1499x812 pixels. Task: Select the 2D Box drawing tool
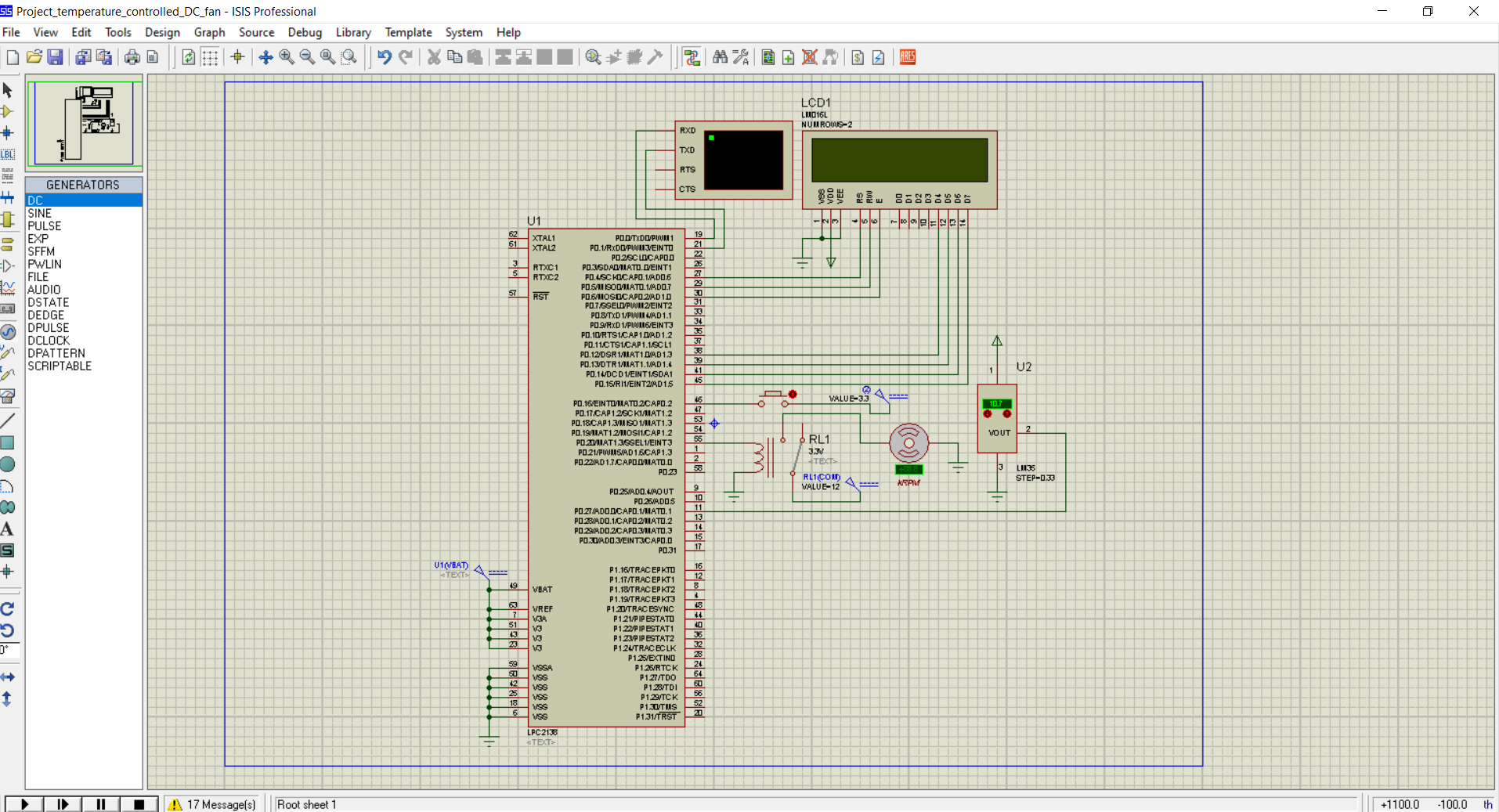coord(8,442)
